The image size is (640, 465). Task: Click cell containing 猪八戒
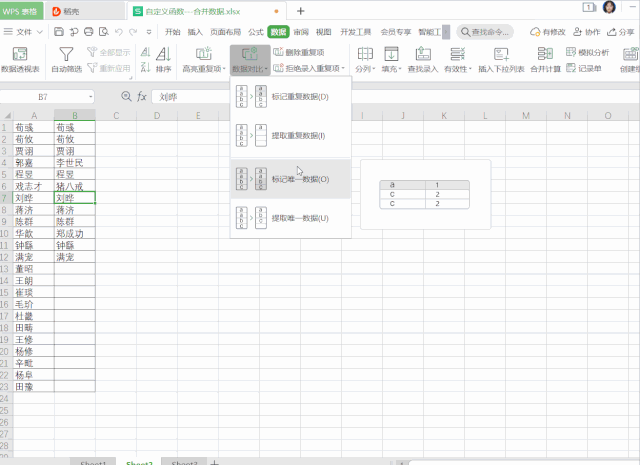click(x=75, y=187)
